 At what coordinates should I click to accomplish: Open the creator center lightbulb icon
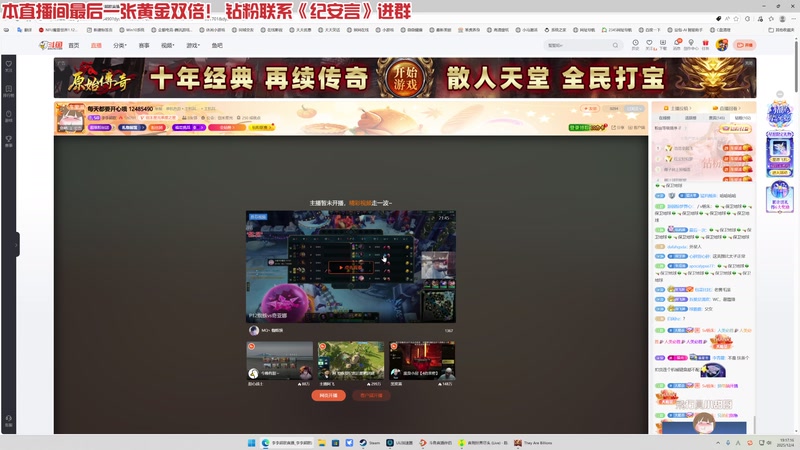point(691,45)
